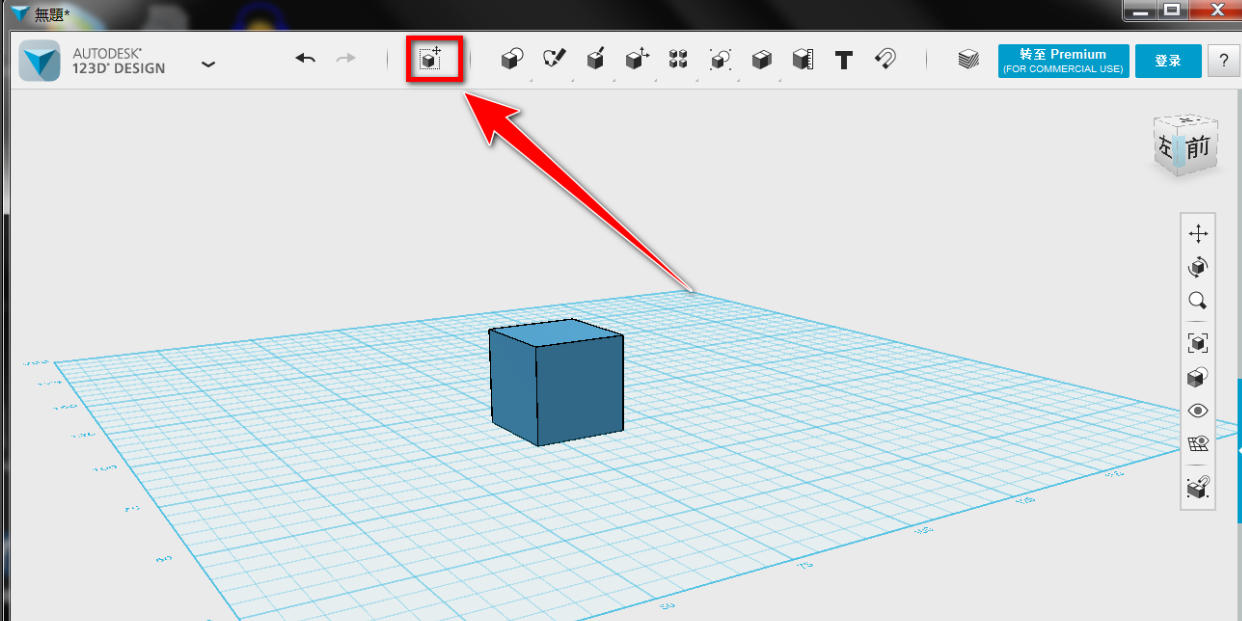Open the Modify tool
The image size is (1242, 621).
click(637, 60)
